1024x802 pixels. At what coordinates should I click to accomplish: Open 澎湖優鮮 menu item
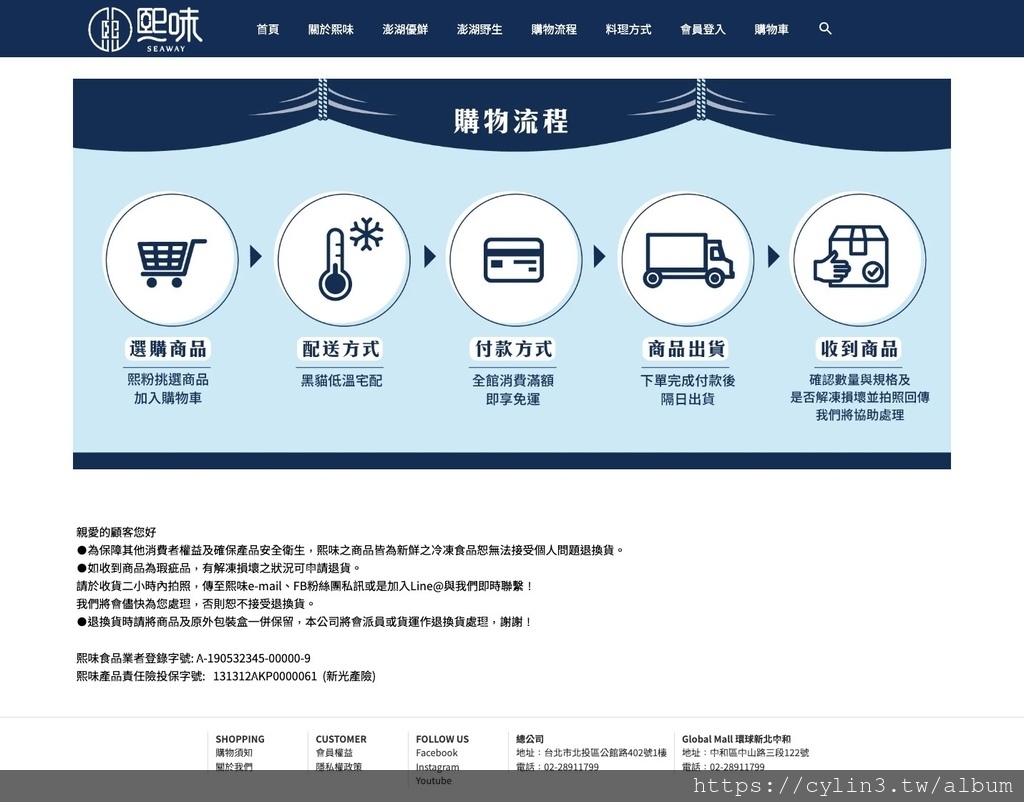[x=406, y=29]
